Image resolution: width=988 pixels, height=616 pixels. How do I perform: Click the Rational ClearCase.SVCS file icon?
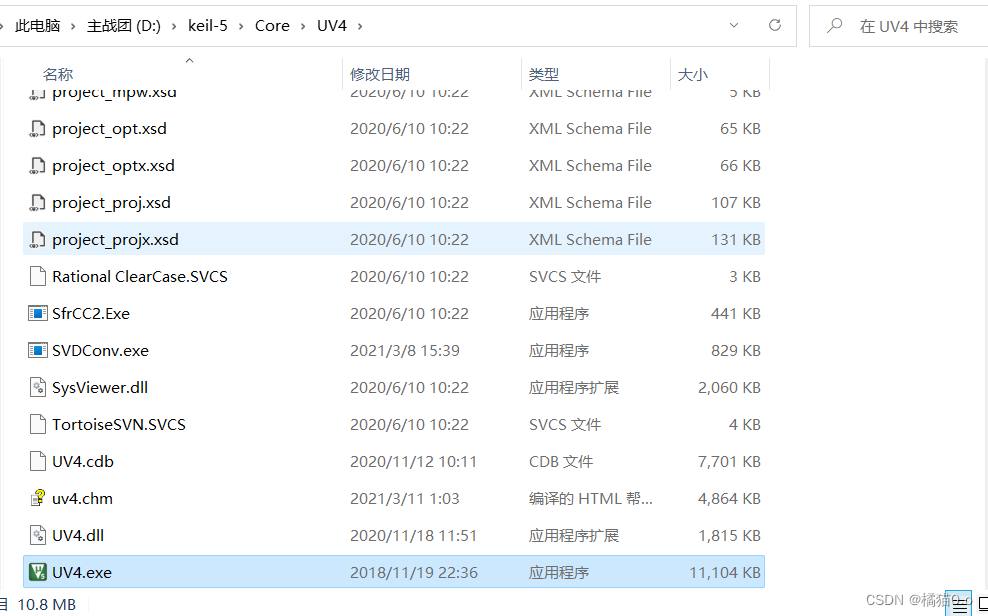[x=38, y=277]
